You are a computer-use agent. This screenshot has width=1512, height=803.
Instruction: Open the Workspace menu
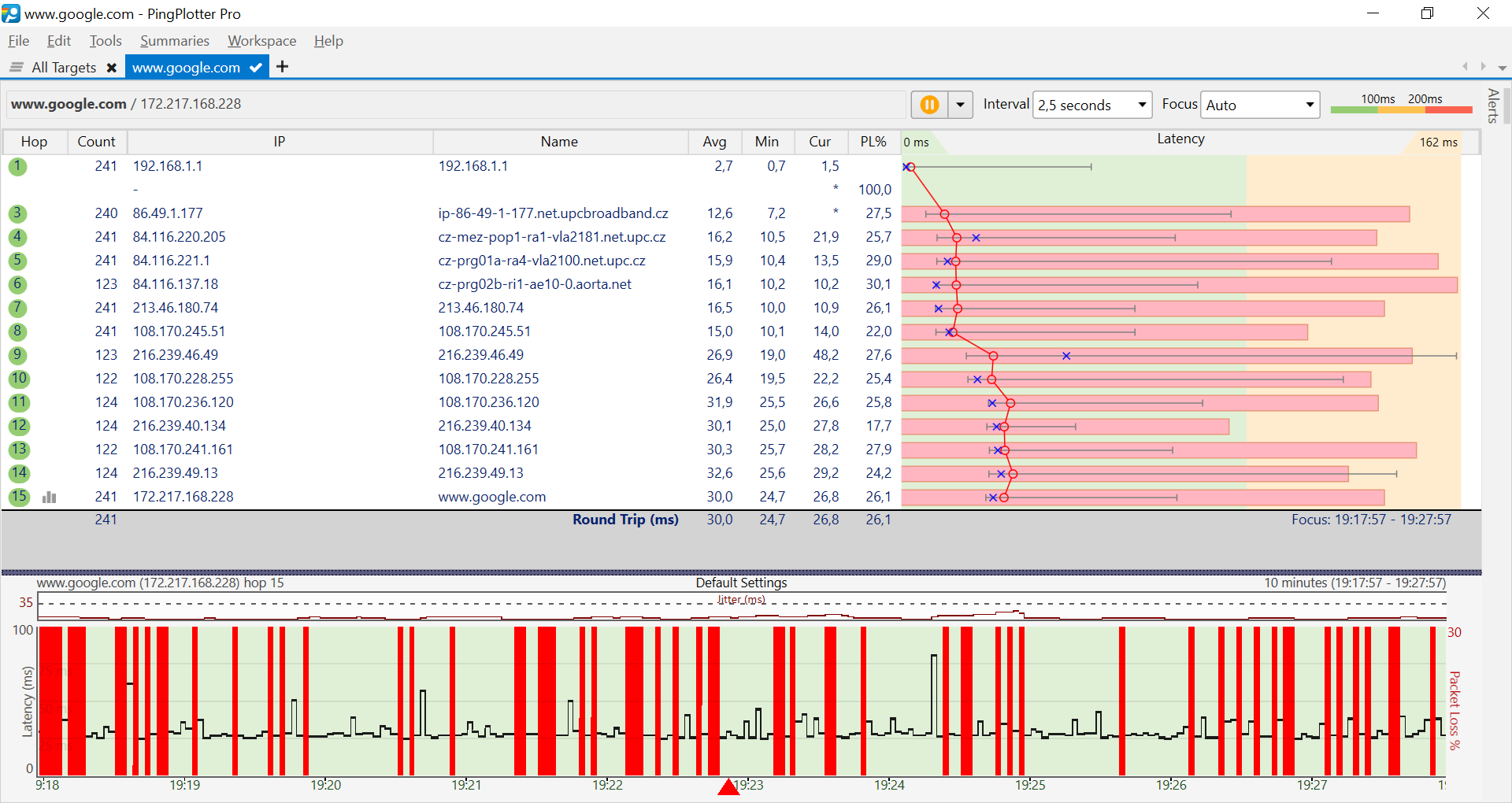262,41
